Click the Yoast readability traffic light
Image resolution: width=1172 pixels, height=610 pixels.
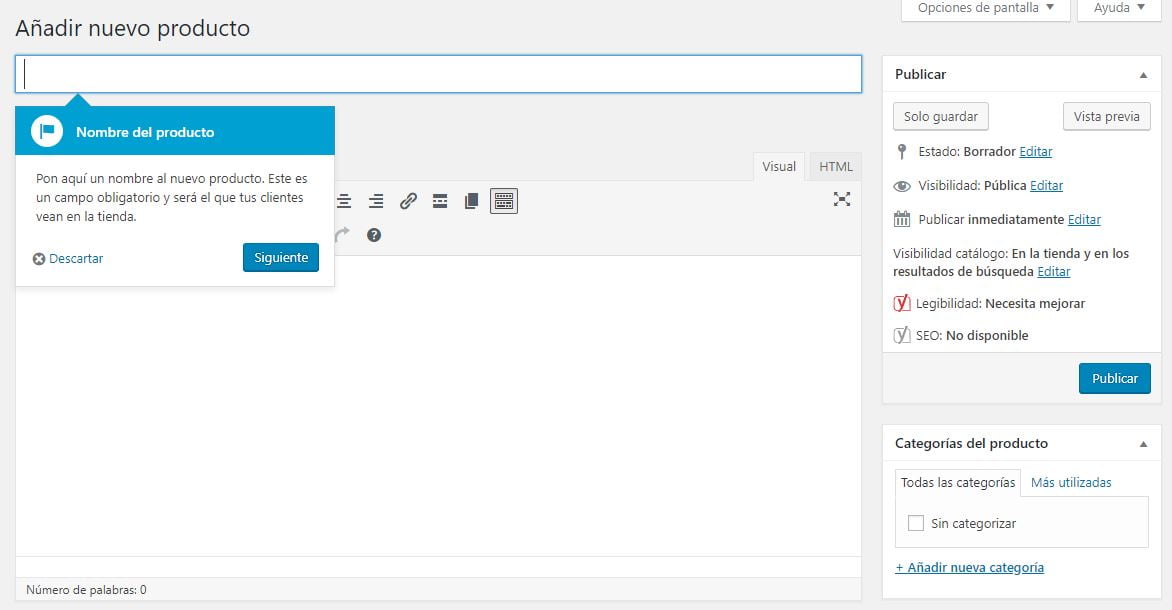pyautogui.click(x=903, y=303)
